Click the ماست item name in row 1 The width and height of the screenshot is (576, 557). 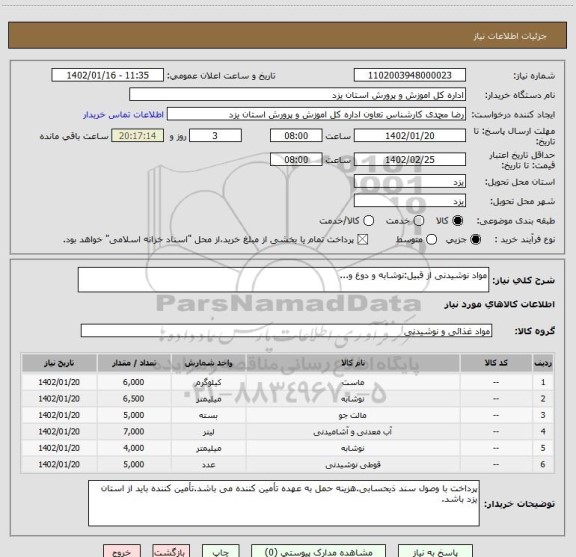(x=353, y=382)
